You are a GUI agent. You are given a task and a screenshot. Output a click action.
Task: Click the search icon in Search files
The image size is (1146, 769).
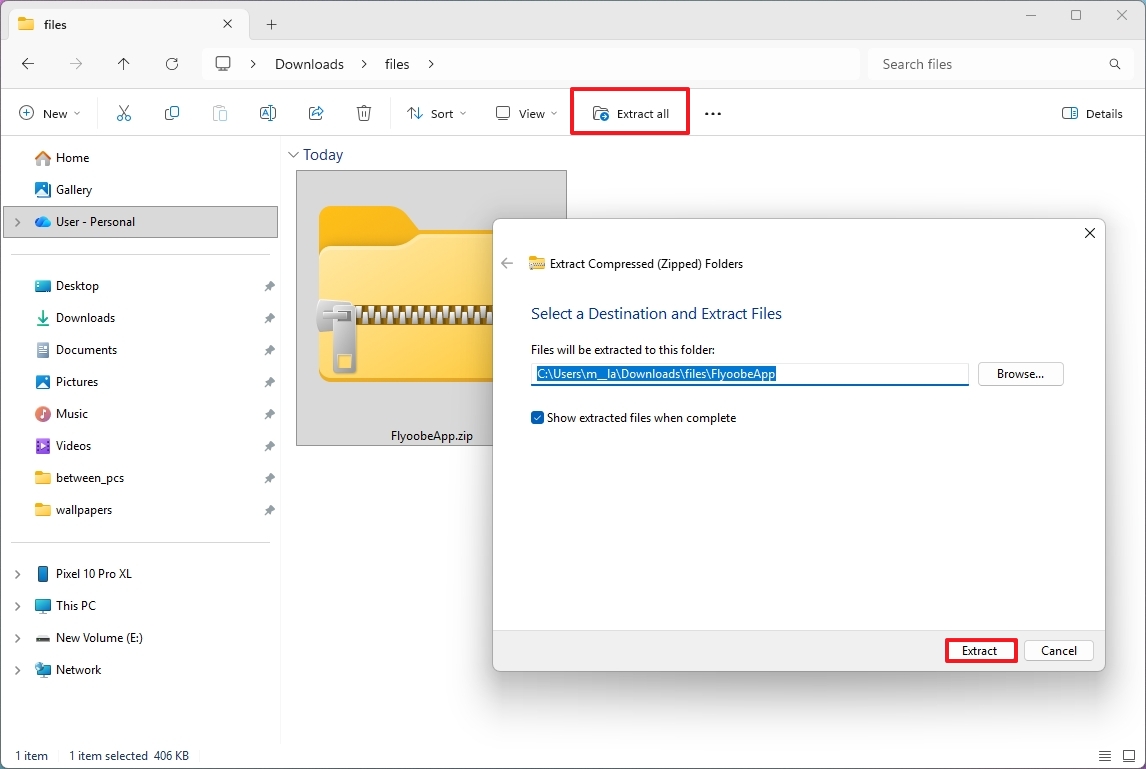click(1114, 63)
